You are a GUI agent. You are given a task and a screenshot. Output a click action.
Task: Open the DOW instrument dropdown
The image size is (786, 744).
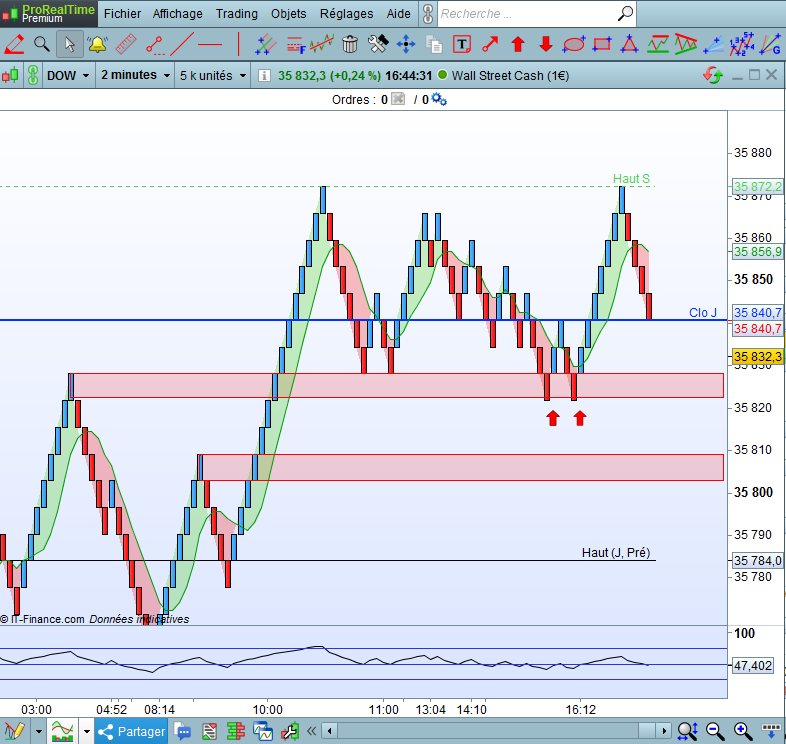pos(69,76)
